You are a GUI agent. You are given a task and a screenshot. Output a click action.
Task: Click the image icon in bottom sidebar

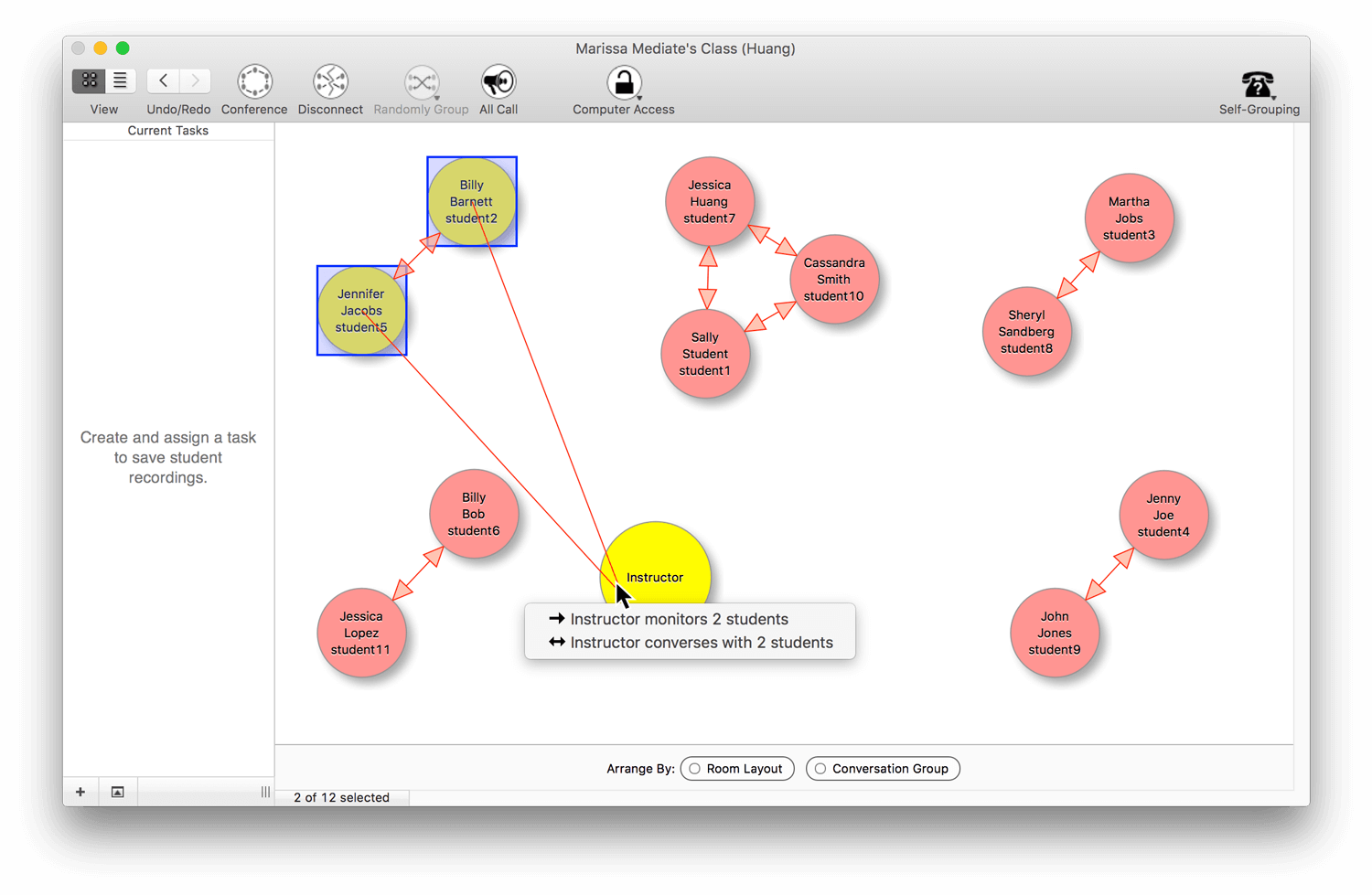point(118,792)
